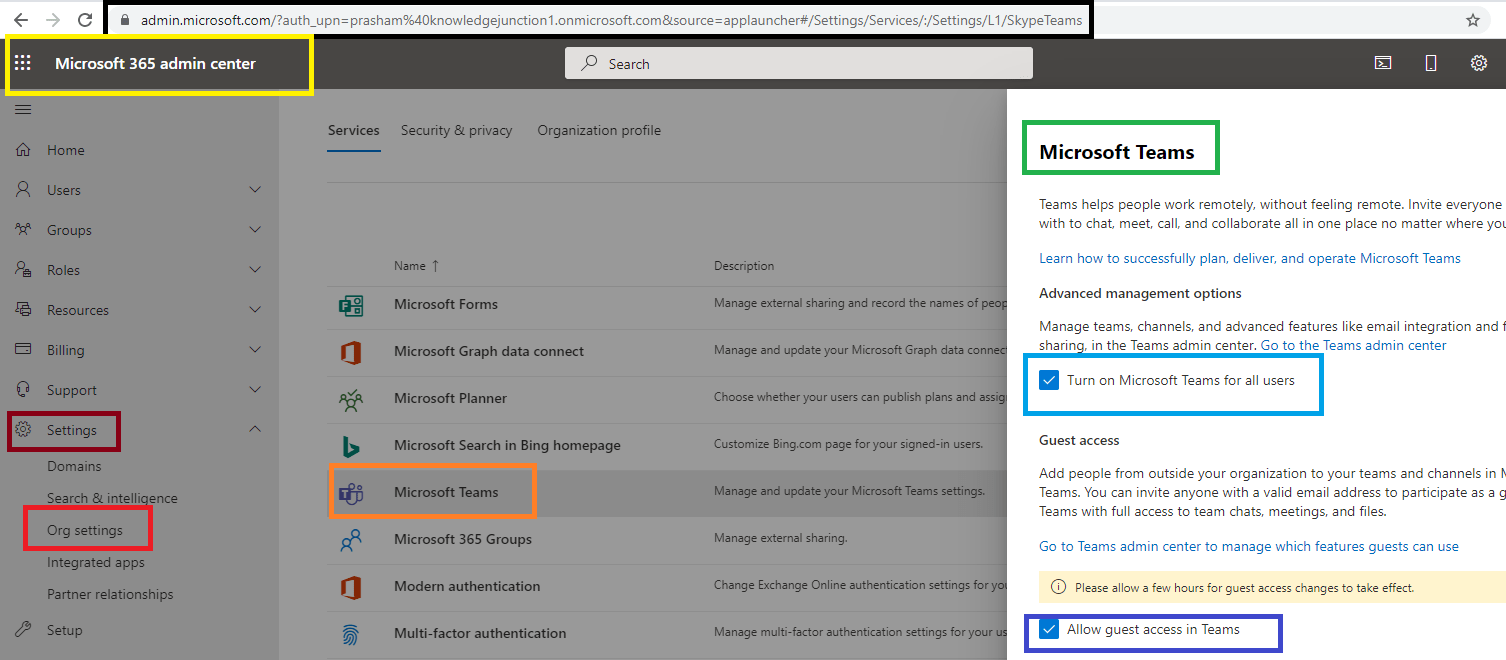This screenshot has height=660, width=1506.
Task: Open Search & intelligence settings
Action: (112, 498)
